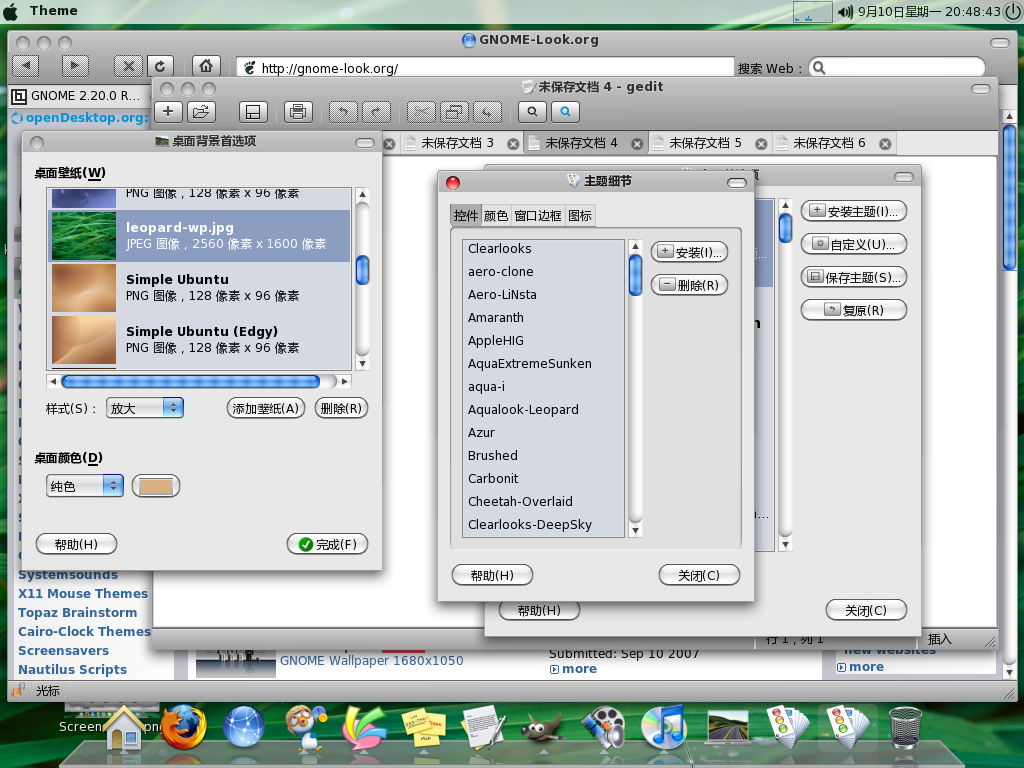1024x768 pixels.
Task: Open the home folder from the dock
Action: point(125,728)
